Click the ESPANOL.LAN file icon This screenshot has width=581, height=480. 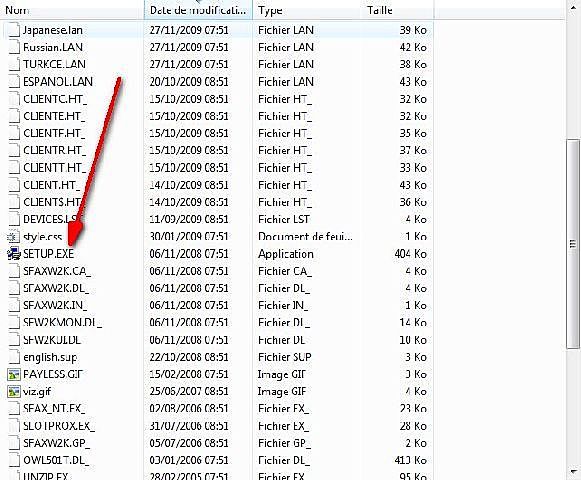click(x=14, y=82)
